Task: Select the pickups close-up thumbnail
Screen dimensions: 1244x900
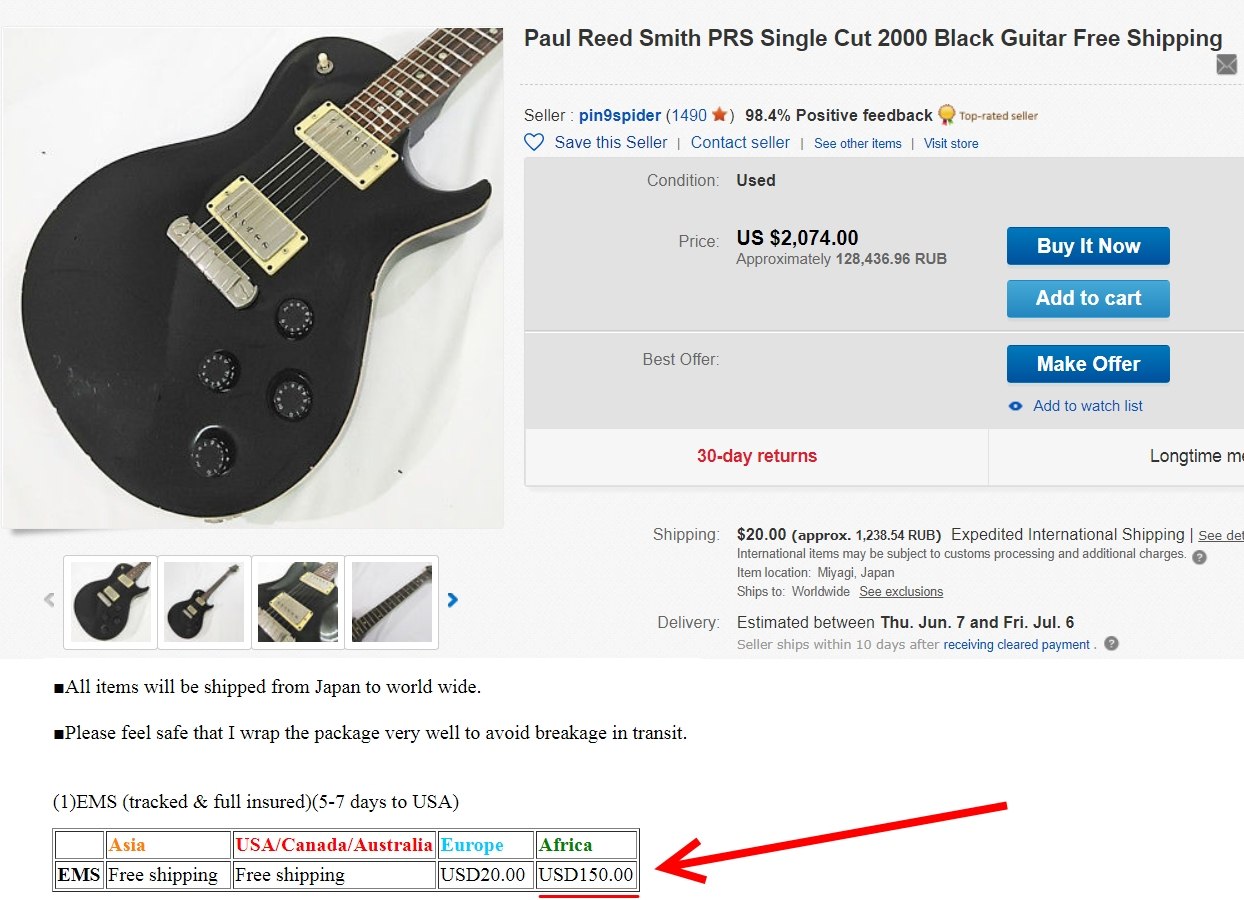Action: tap(298, 602)
